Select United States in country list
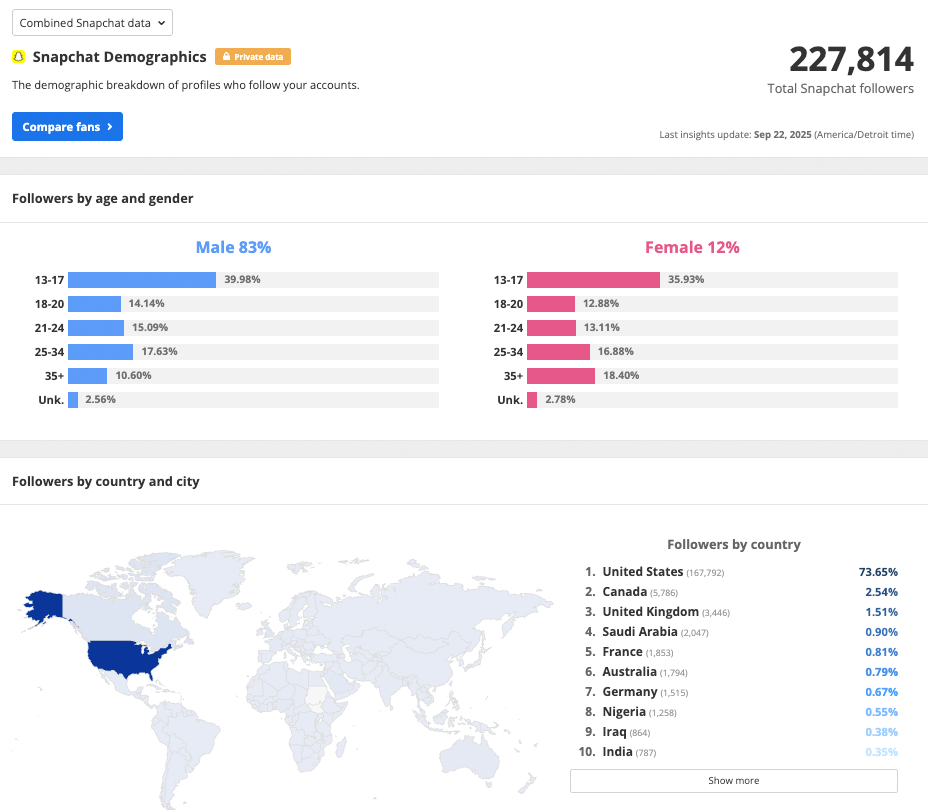Viewport: 928px width, 810px height. click(642, 572)
